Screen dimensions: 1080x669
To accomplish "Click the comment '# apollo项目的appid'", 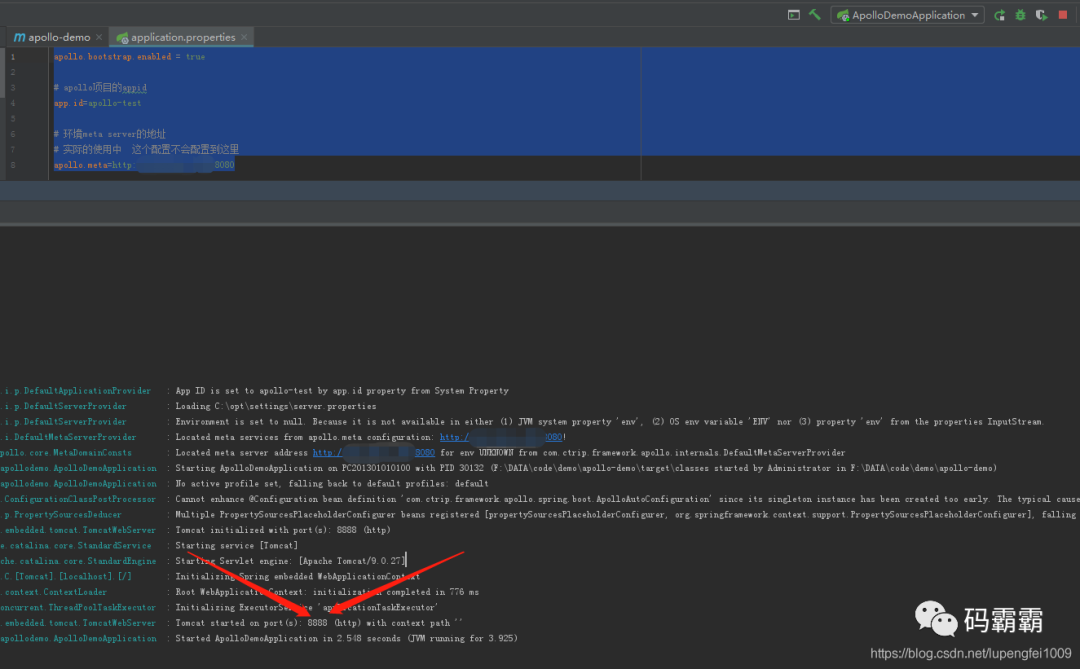I will [x=101, y=88].
